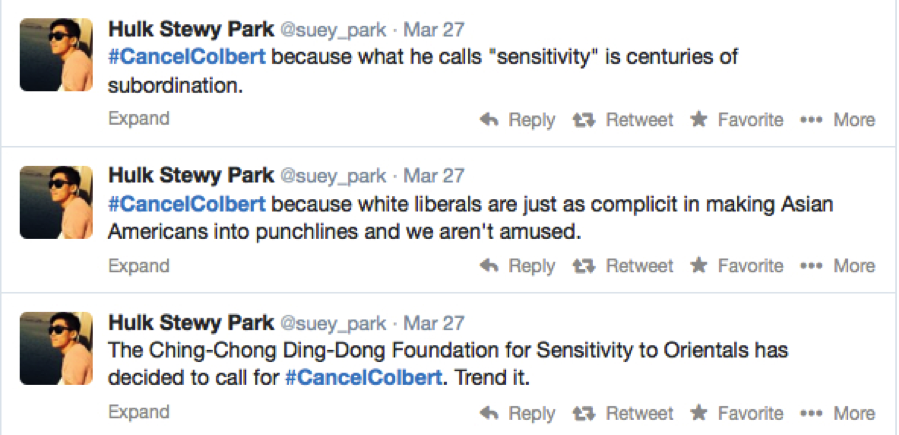
Task: Open the @suey_park handle on the second tweet
Action: click(x=333, y=176)
